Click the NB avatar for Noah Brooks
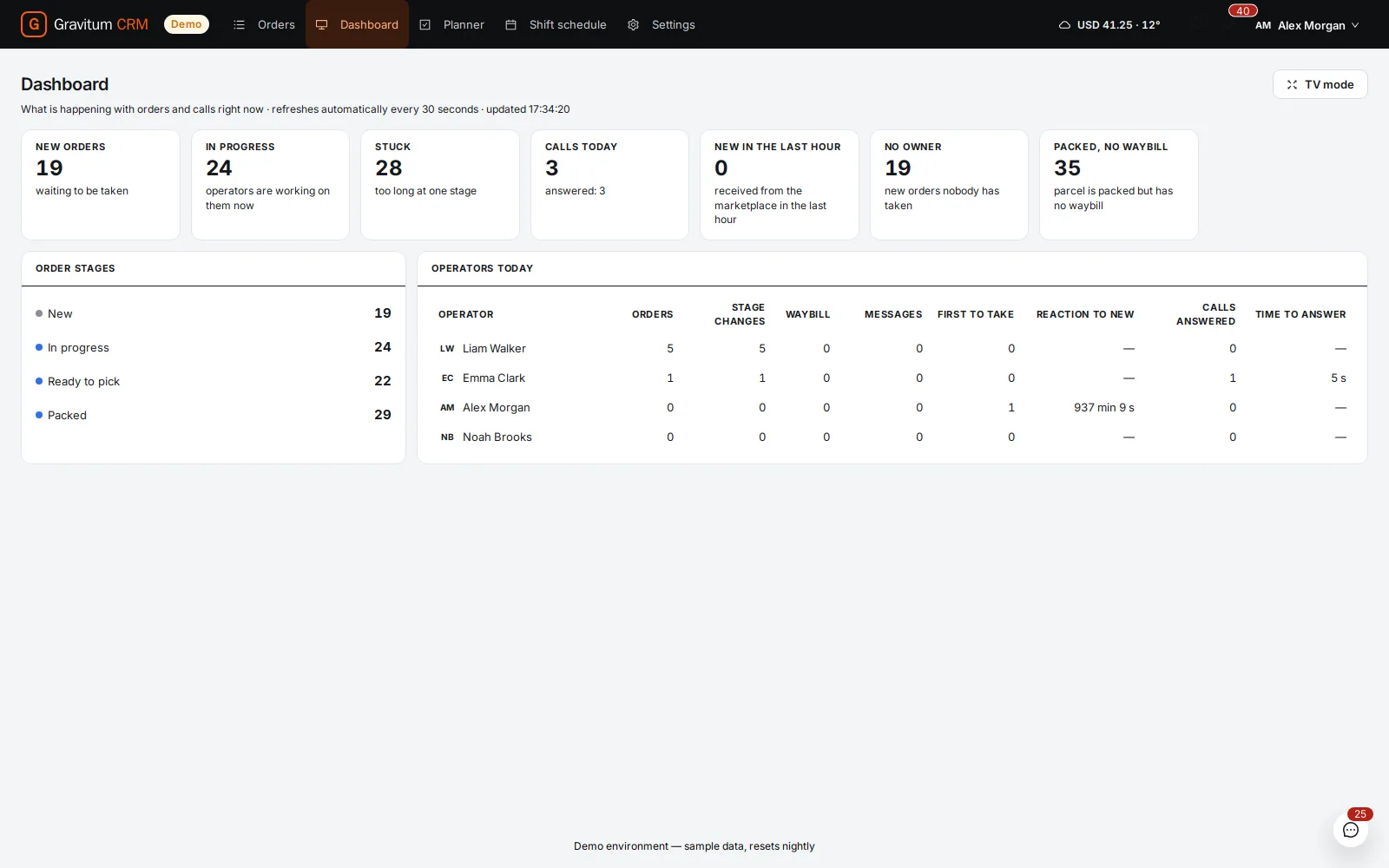The width and height of the screenshot is (1389, 868). (447, 437)
